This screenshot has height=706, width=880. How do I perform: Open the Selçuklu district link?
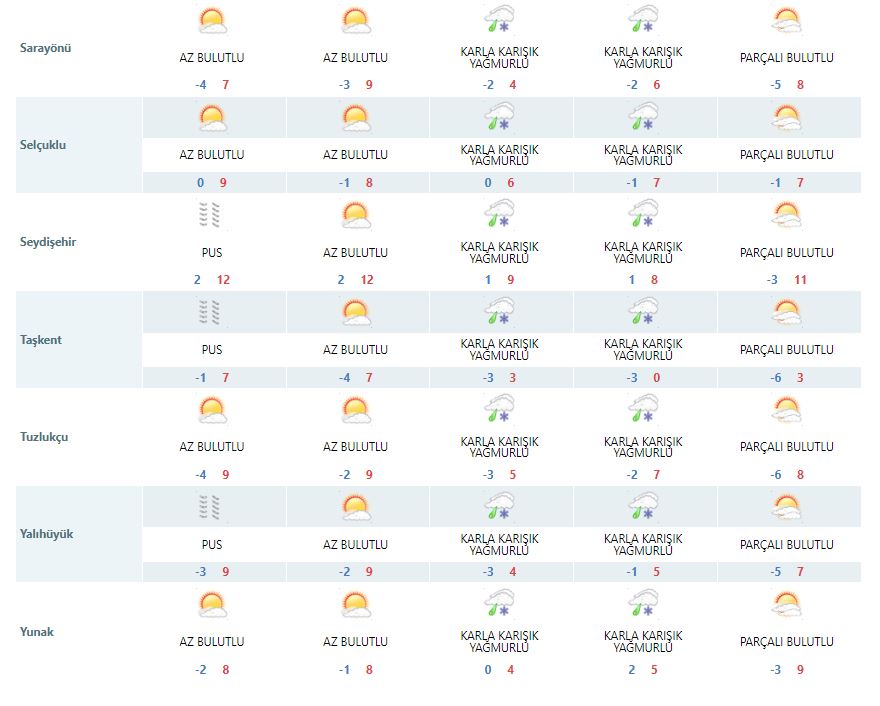click(44, 145)
